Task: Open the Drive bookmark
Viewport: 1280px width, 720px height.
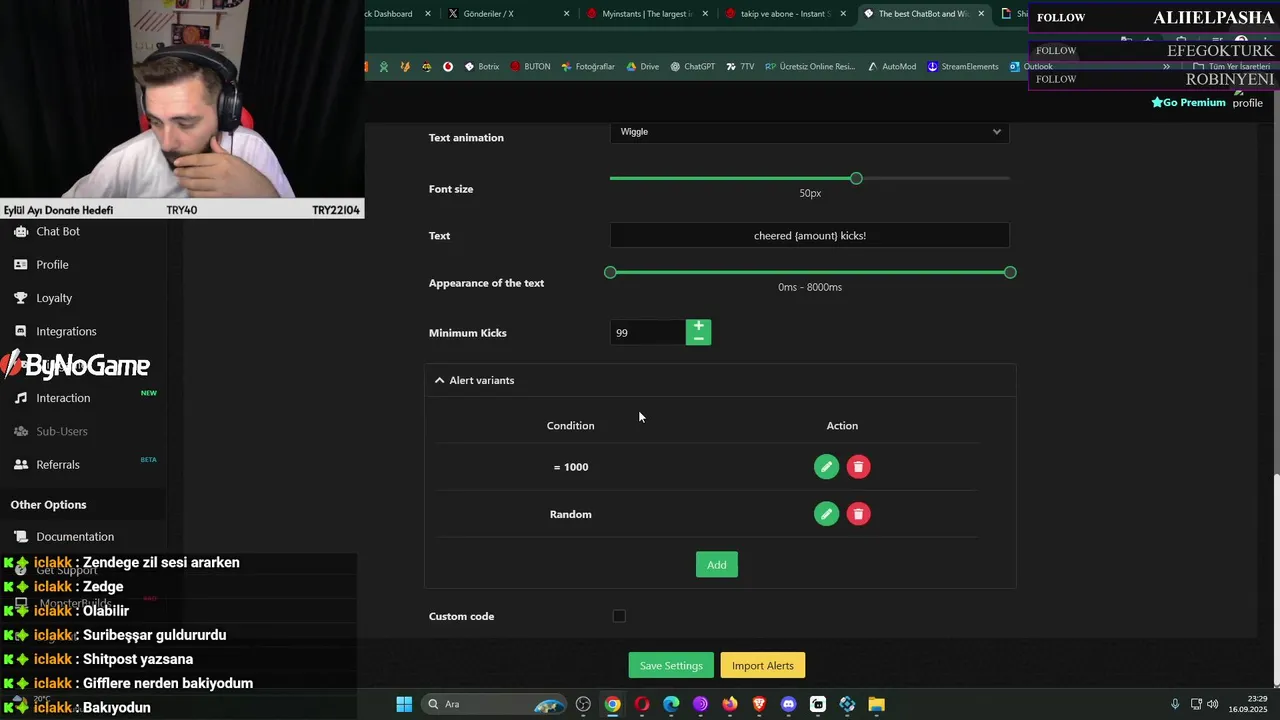Action: [642, 67]
